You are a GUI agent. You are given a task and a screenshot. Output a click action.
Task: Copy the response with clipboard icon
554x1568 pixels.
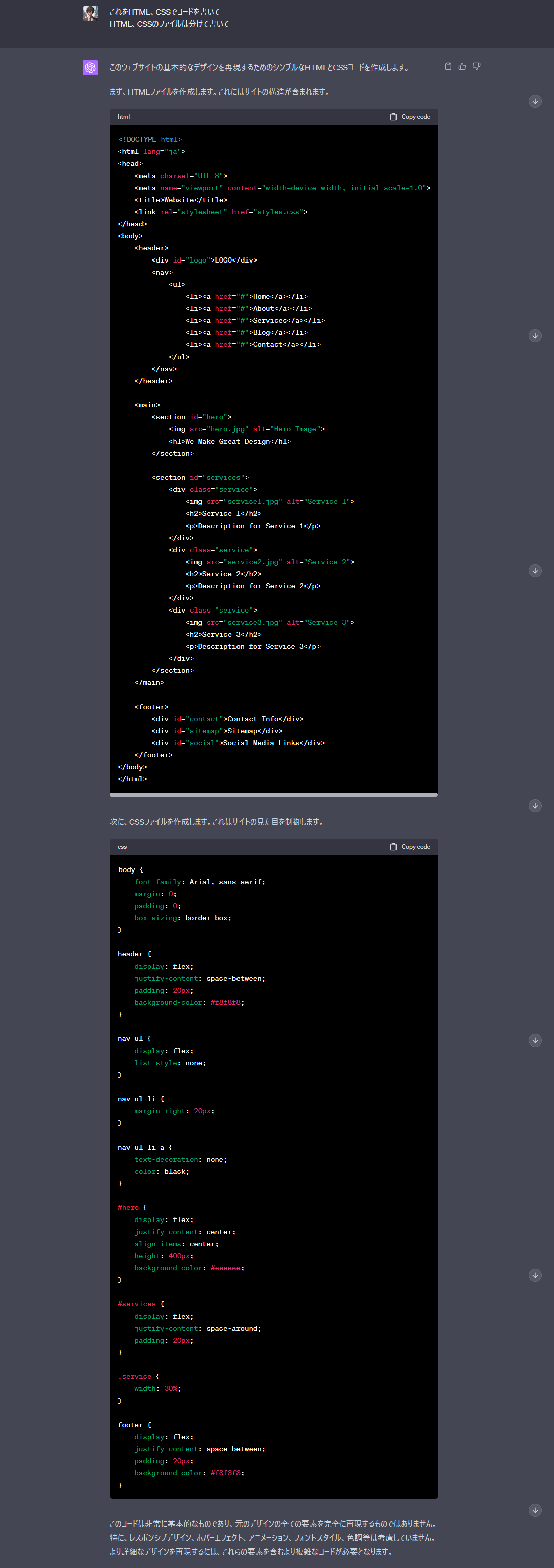point(448,66)
